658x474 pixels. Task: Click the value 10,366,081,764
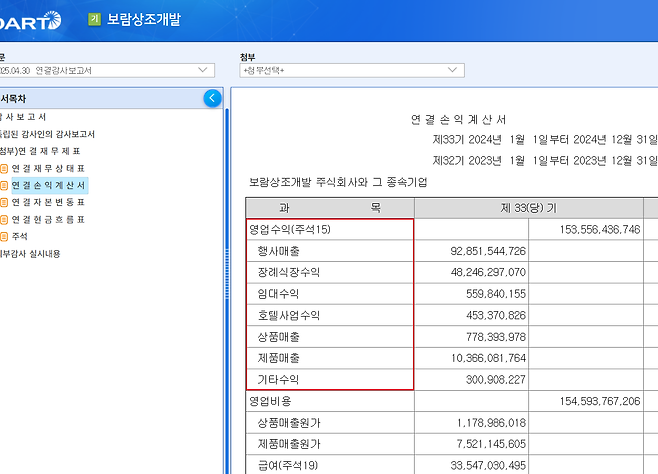(x=488, y=358)
